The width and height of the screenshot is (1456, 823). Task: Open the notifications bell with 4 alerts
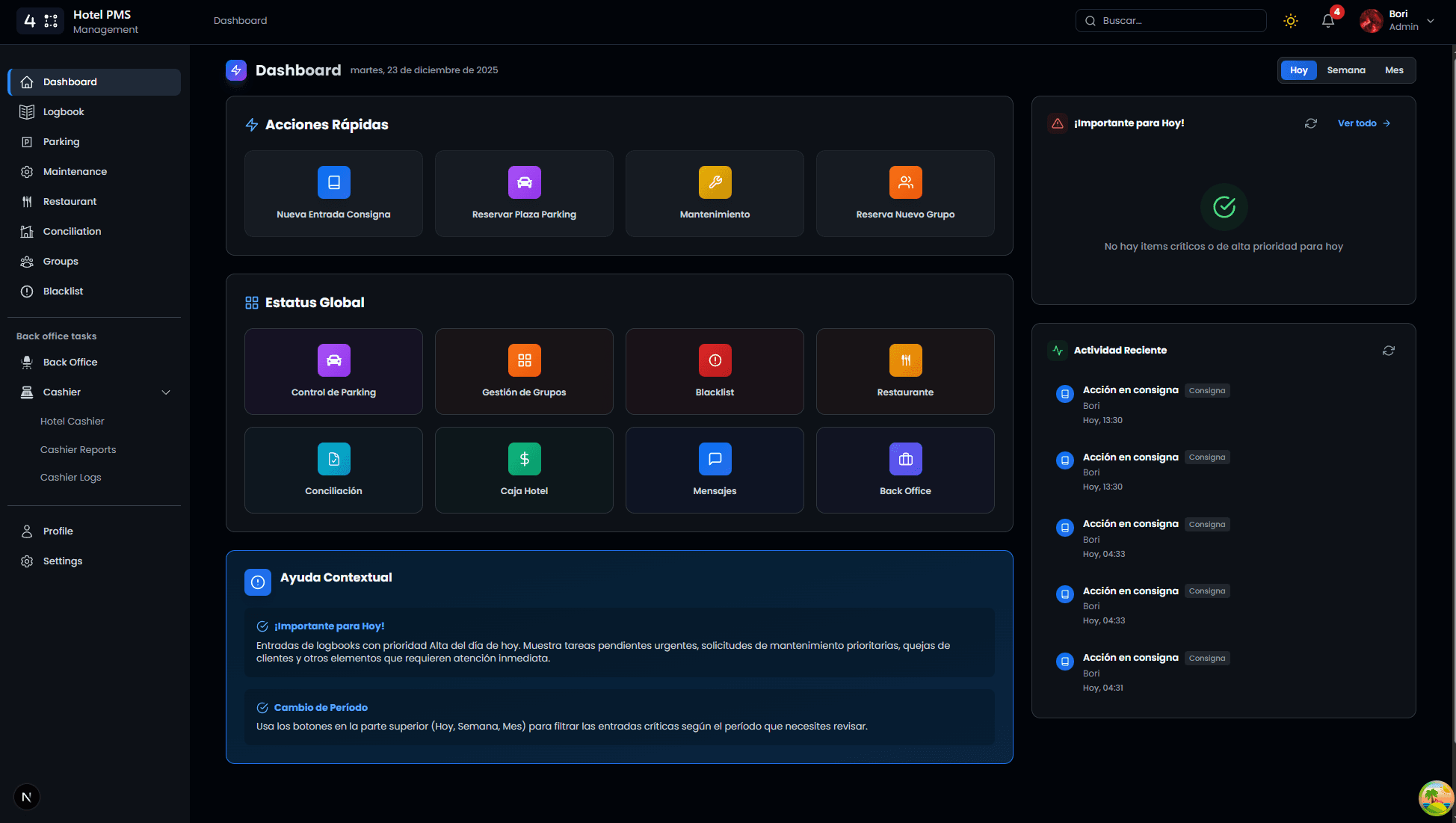pyautogui.click(x=1327, y=20)
